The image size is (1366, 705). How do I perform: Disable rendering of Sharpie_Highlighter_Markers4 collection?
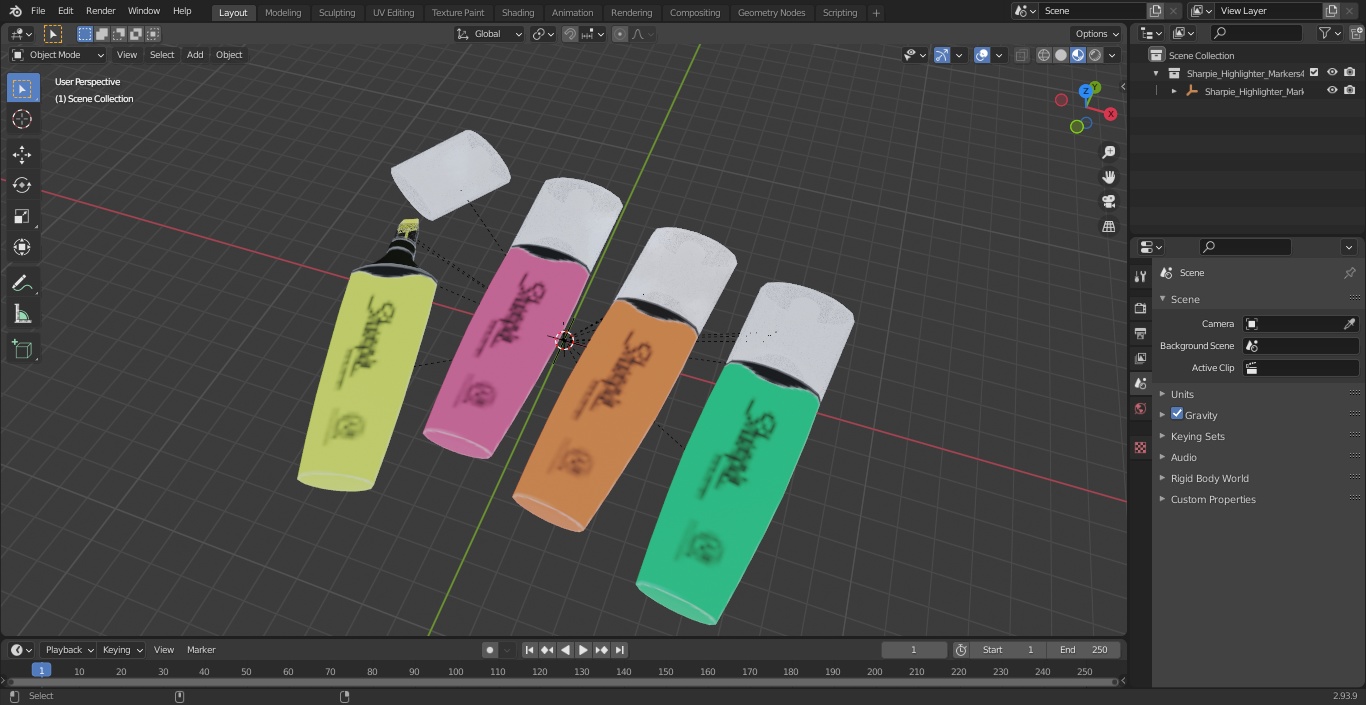[x=1349, y=73]
